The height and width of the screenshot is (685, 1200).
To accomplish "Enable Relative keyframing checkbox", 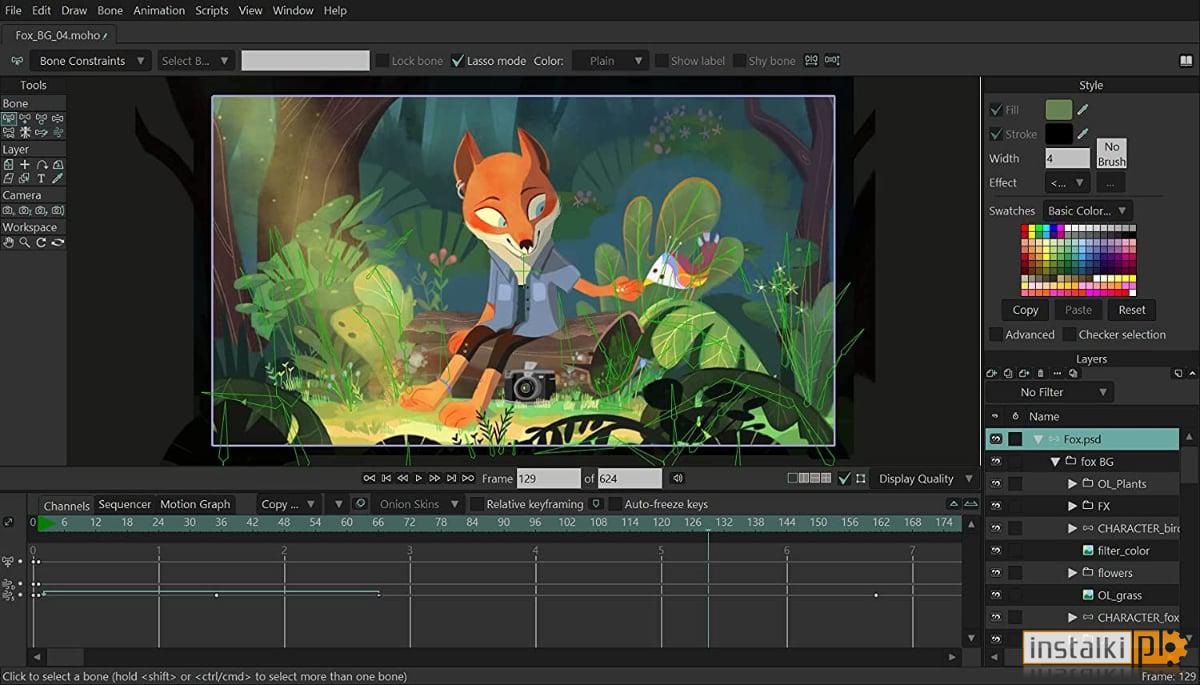I will [x=477, y=504].
